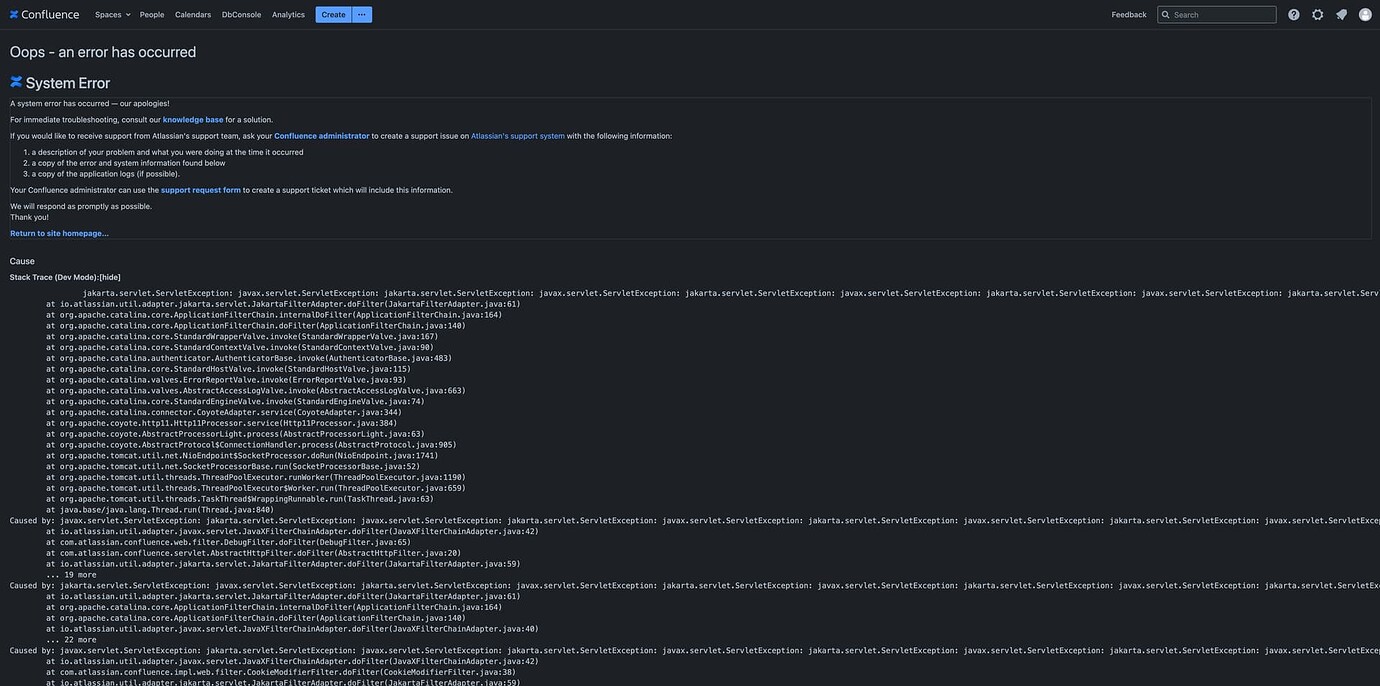Return to site homepage

59,230
